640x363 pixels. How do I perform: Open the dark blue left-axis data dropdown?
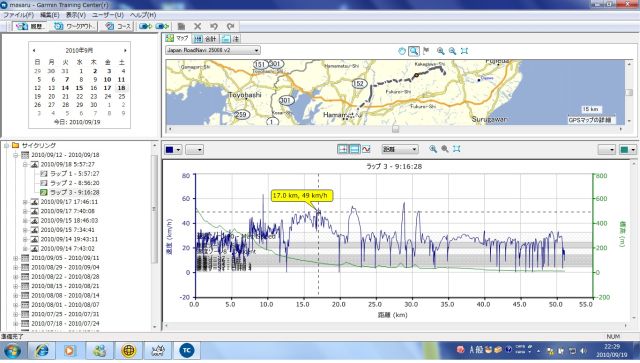point(173,150)
